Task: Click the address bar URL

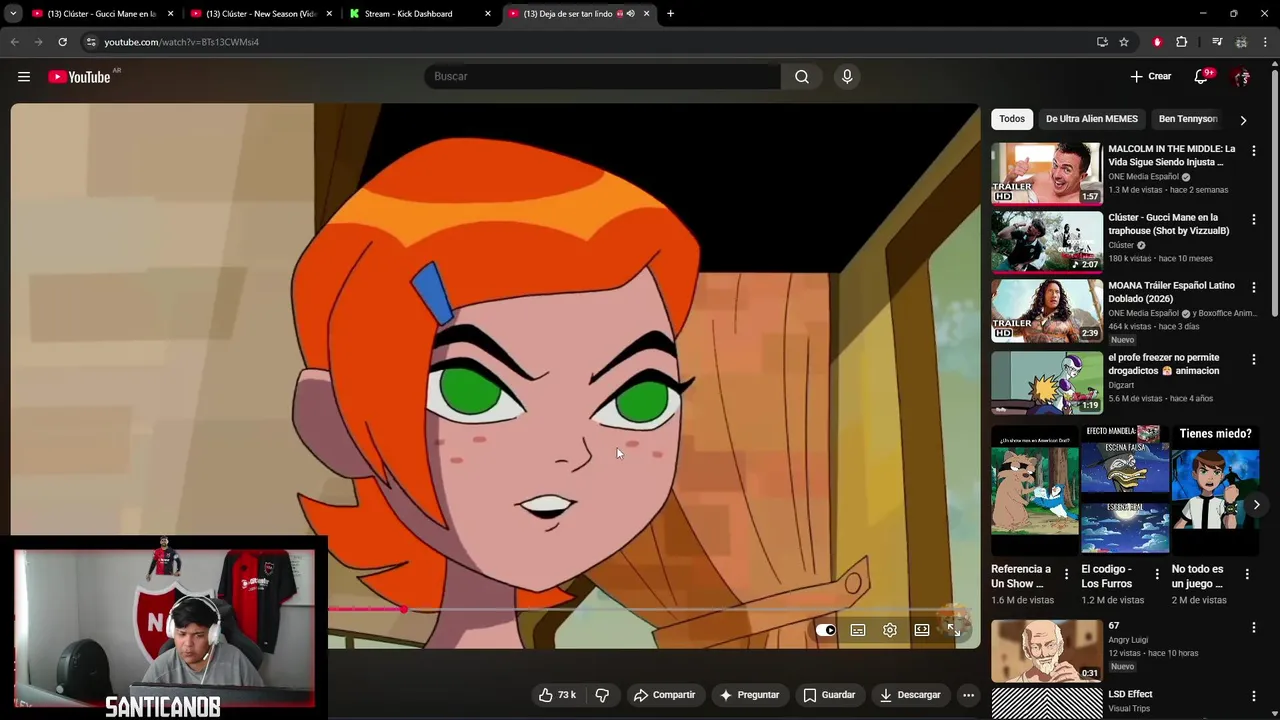Action: pyautogui.click(x=181, y=42)
